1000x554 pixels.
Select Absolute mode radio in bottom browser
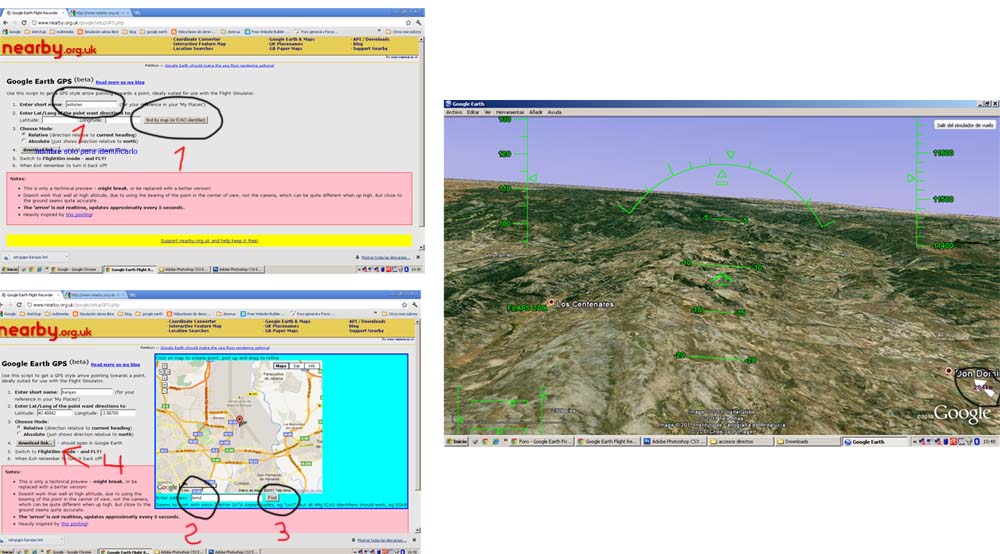point(19,434)
